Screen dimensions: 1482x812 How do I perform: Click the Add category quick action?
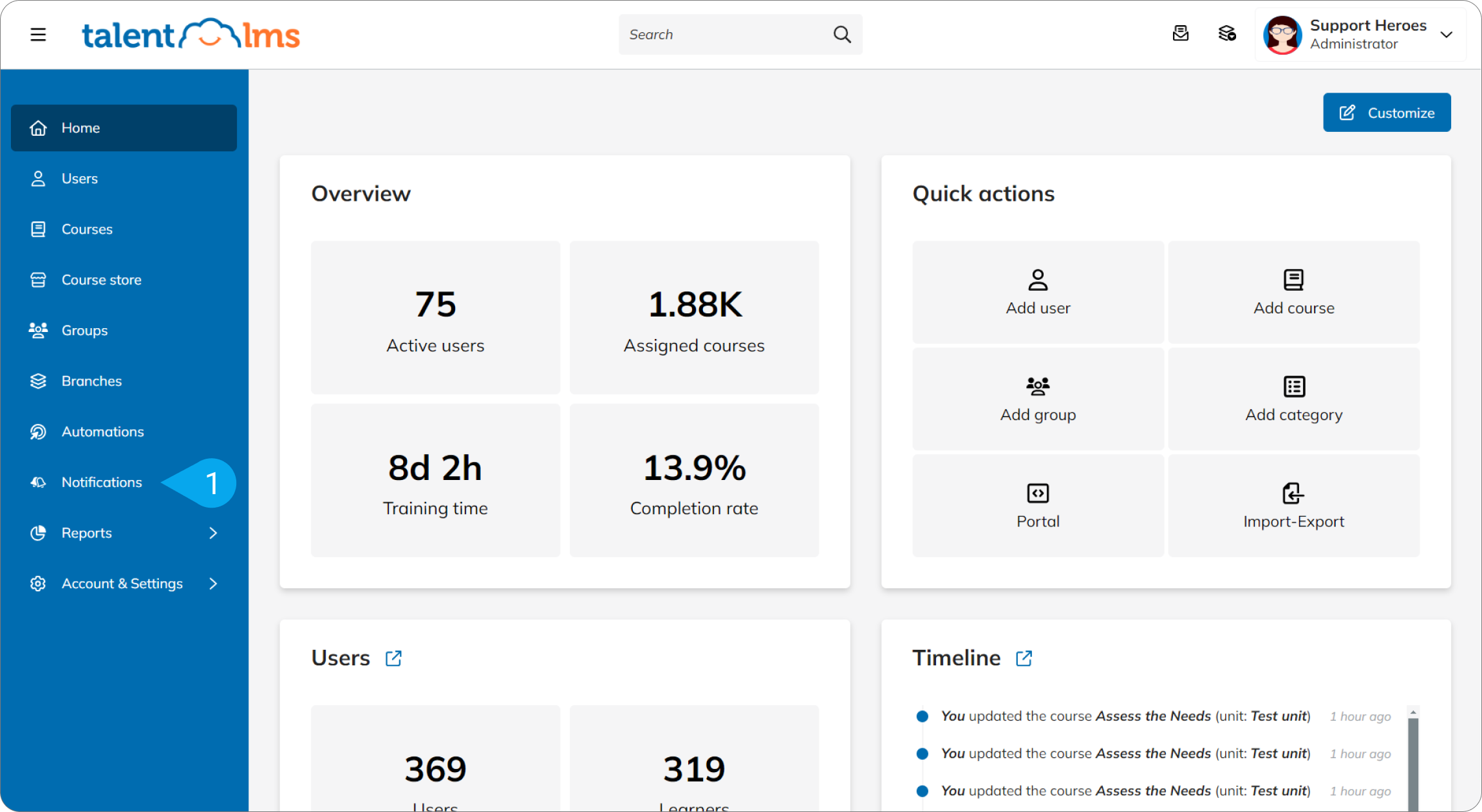[x=1293, y=399]
